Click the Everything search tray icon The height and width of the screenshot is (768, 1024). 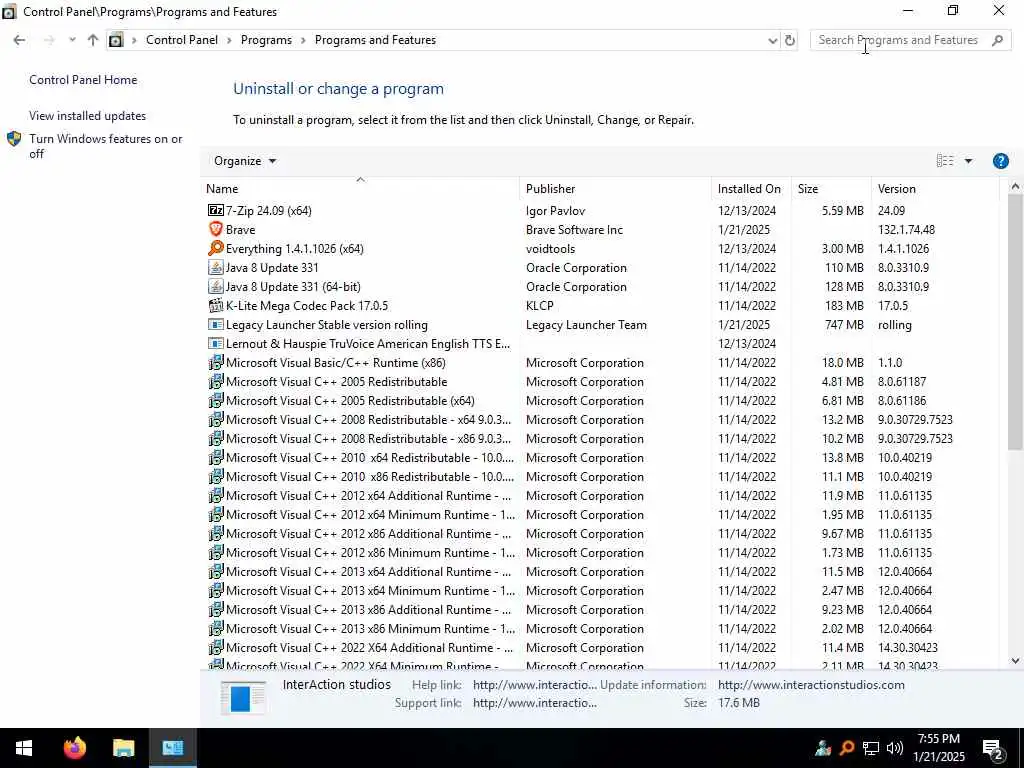(847, 748)
